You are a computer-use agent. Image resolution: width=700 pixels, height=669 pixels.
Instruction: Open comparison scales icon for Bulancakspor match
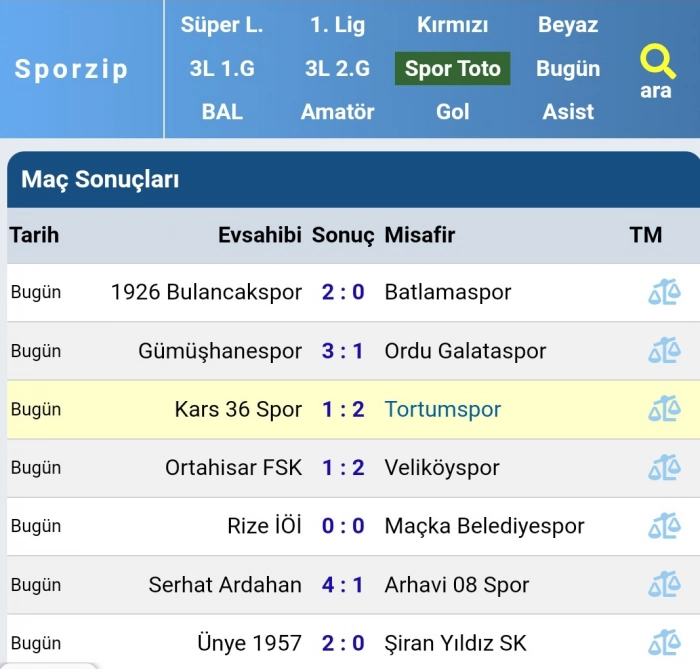[664, 292]
